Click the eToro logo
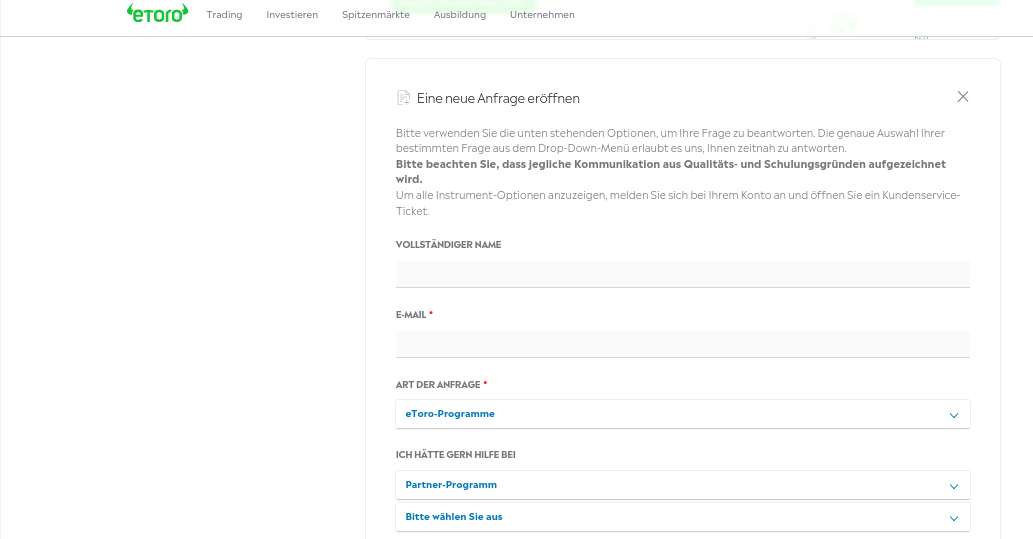1033x539 pixels. 157,13
